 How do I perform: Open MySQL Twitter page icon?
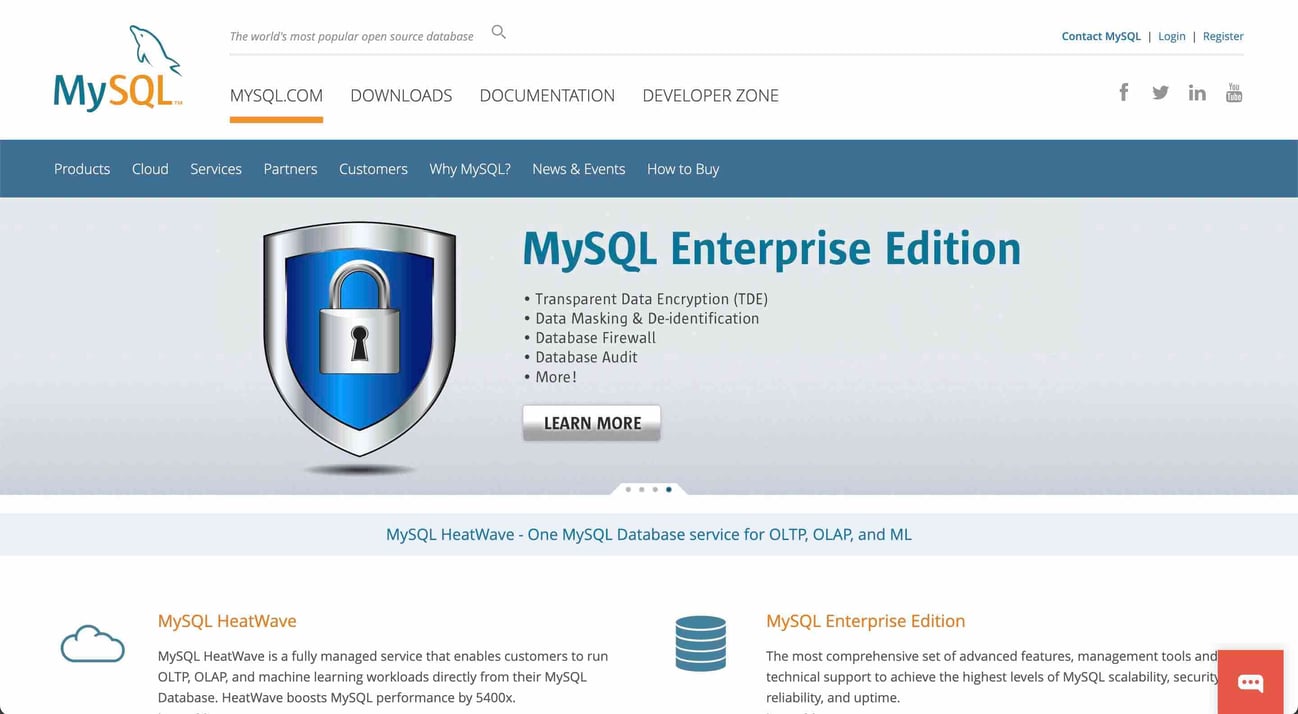(1160, 93)
